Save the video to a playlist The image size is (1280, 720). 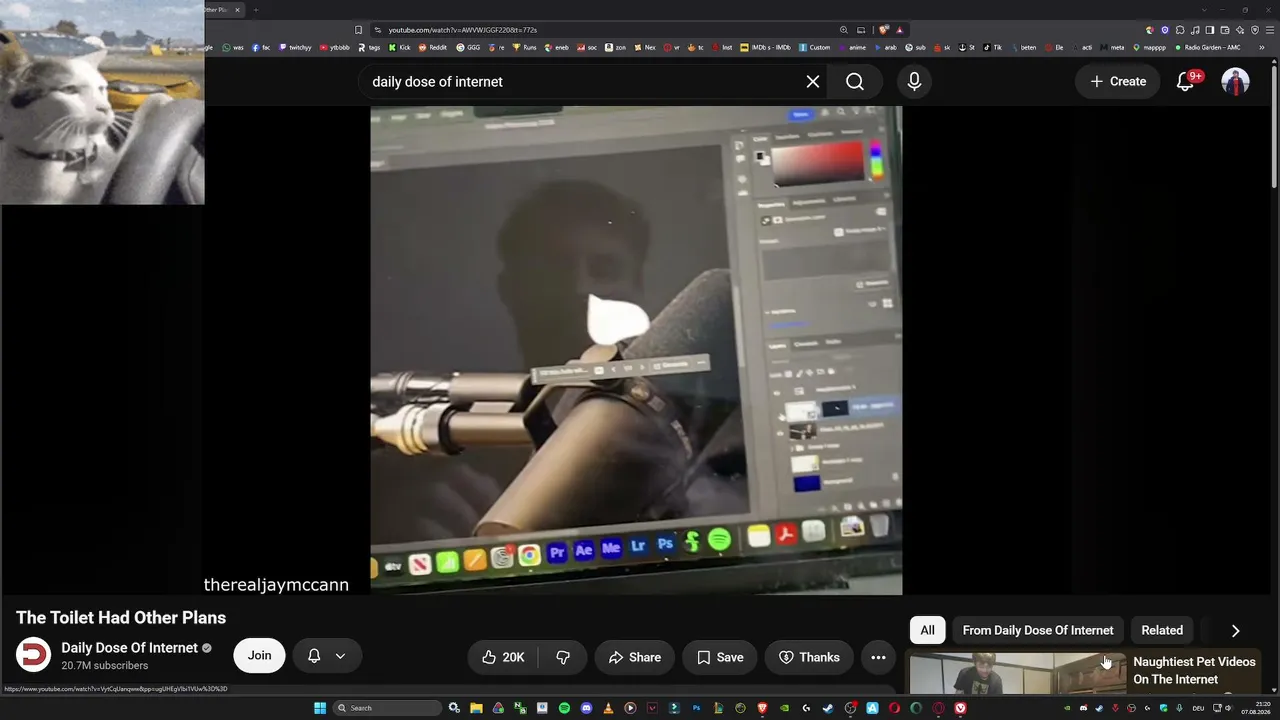pos(720,657)
